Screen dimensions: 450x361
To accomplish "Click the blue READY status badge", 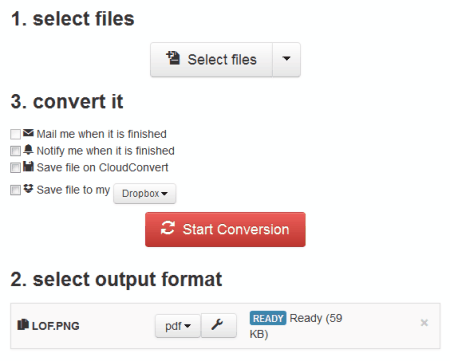I will point(268,318).
